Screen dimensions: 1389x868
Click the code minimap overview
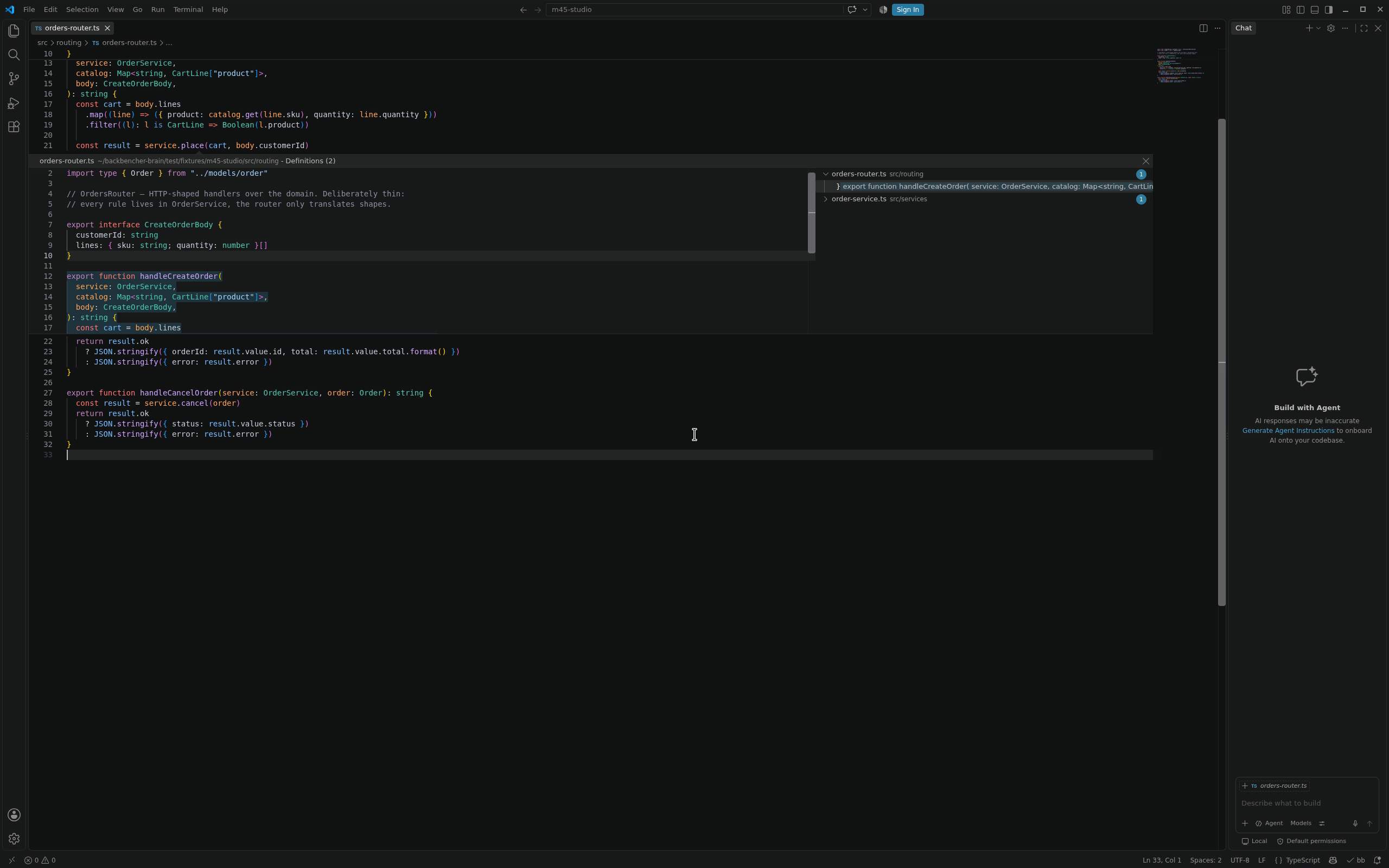click(1180, 66)
